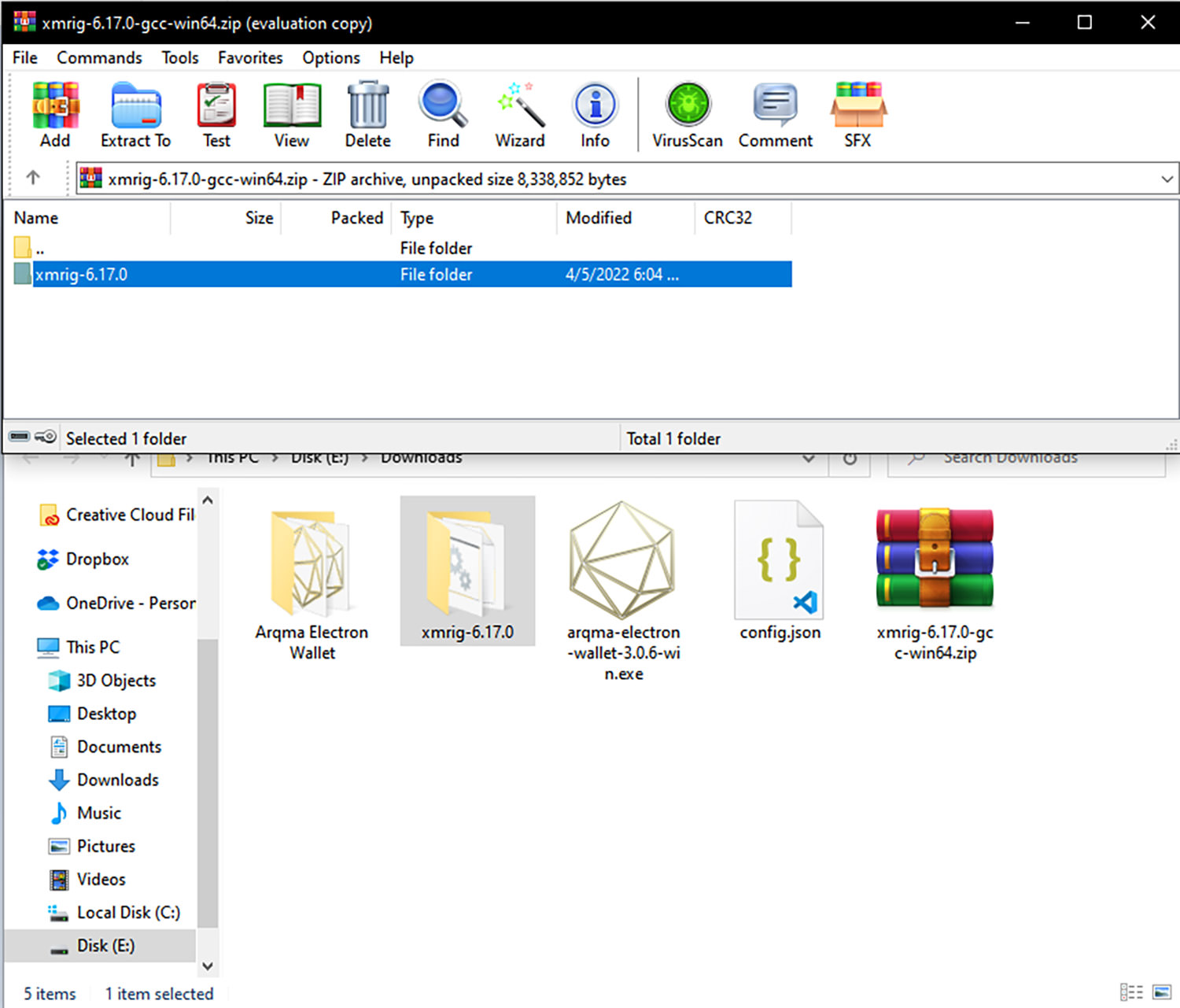This screenshot has width=1180, height=1008.
Task: Click the WinRAR status bar drive icon
Action: pos(20,437)
